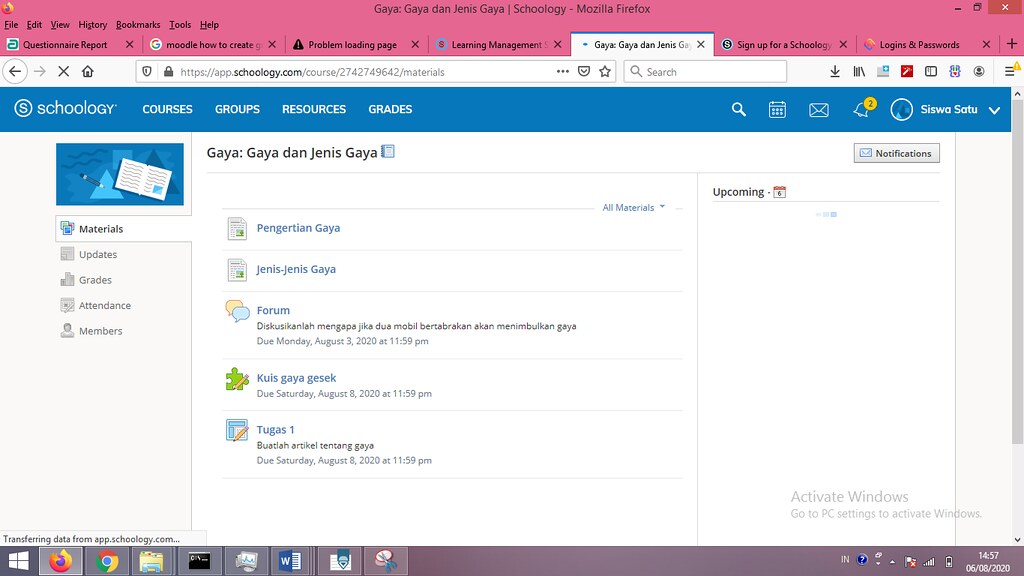Open the Forum discussion link

(273, 310)
